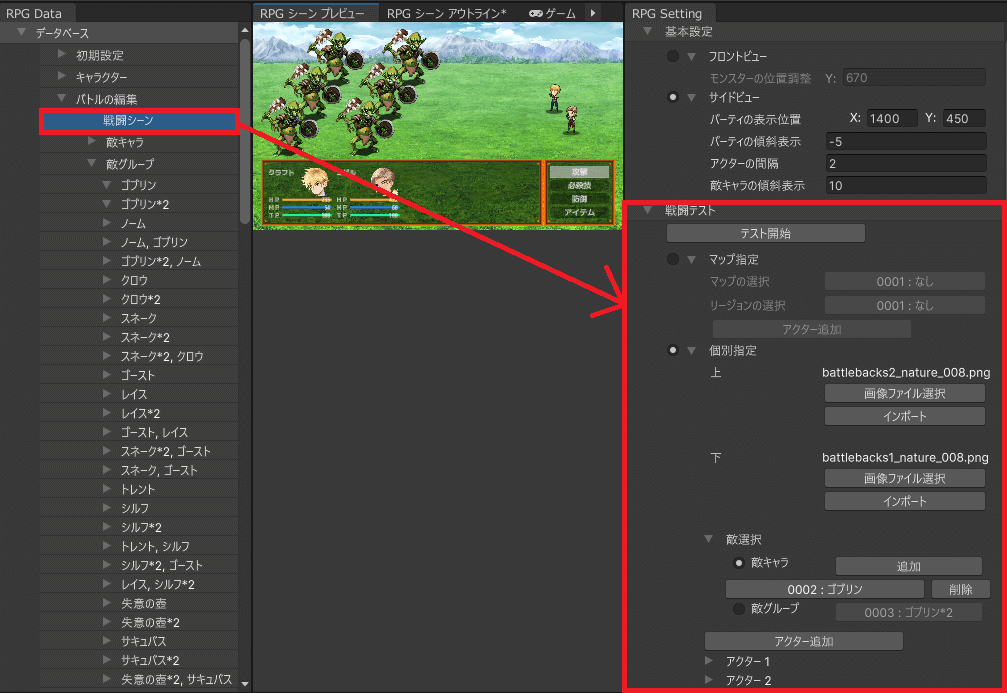Collapse the 戦闘テスト section
1007x693 pixels.
pyautogui.click(x=648, y=211)
